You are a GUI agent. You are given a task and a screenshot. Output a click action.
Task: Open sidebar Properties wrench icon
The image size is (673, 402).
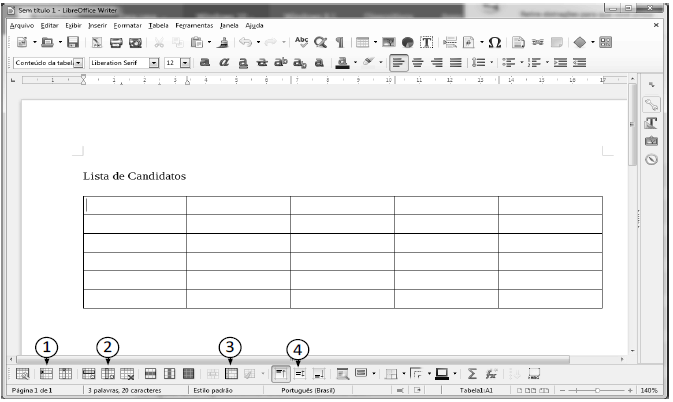point(651,104)
